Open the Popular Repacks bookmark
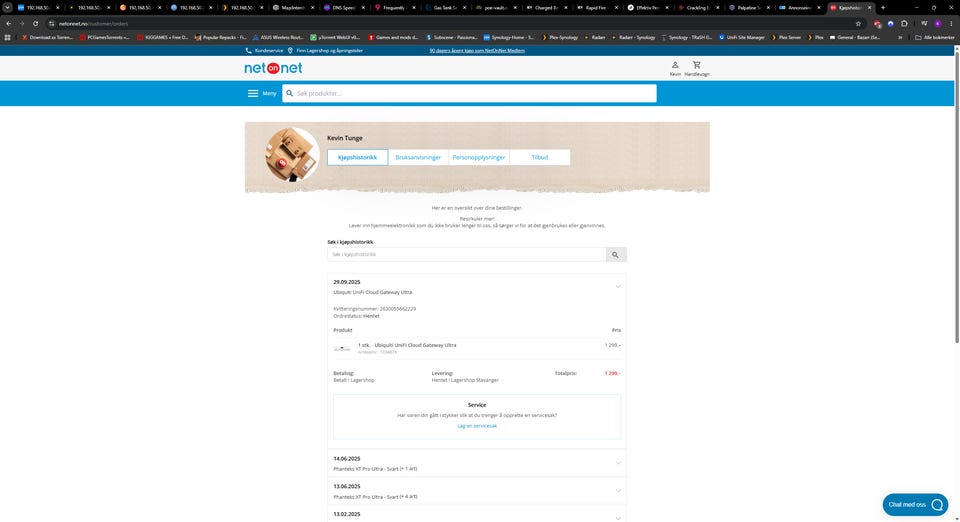The image size is (960, 522). click(x=220, y=37)
